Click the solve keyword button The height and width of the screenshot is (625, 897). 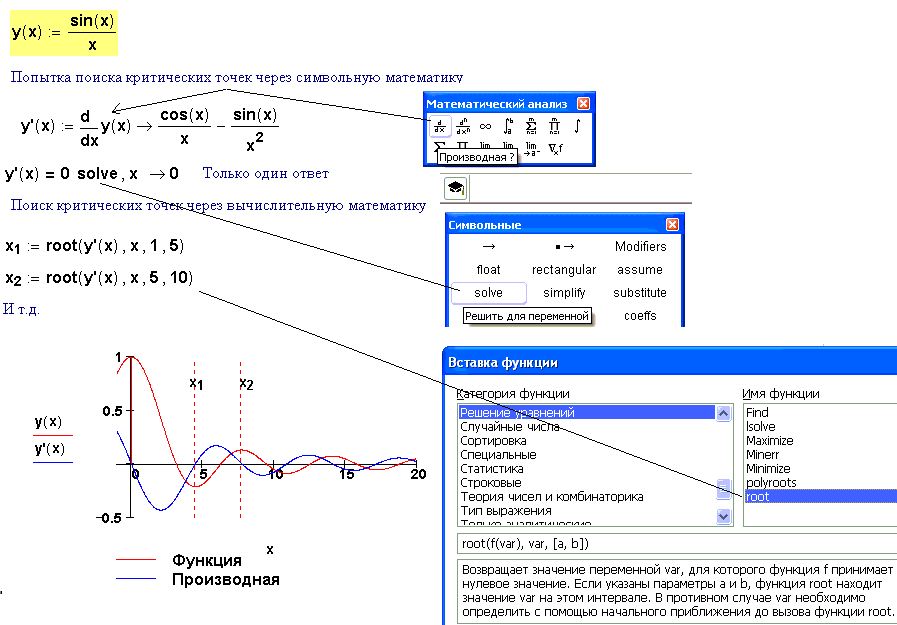pyautogui.click(x=489, y=292)
